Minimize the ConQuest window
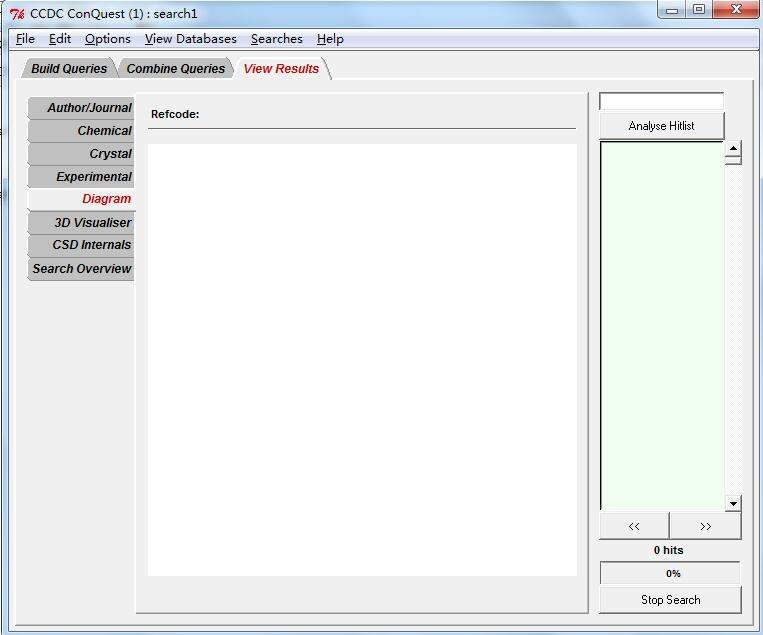The width and height of the screenshot is (763, 635). (x=672, y=9)
